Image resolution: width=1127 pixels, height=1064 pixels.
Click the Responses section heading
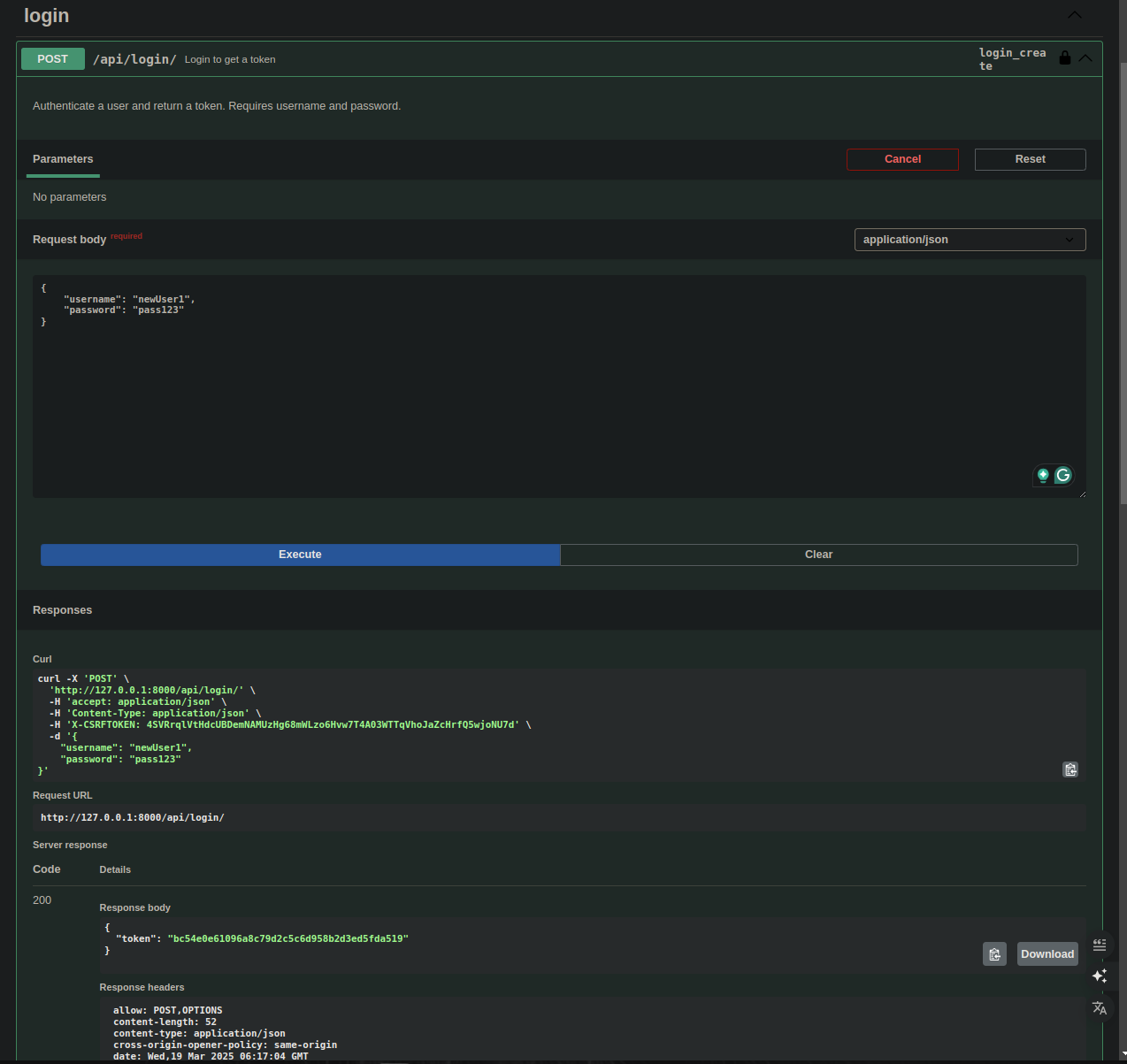62,610
